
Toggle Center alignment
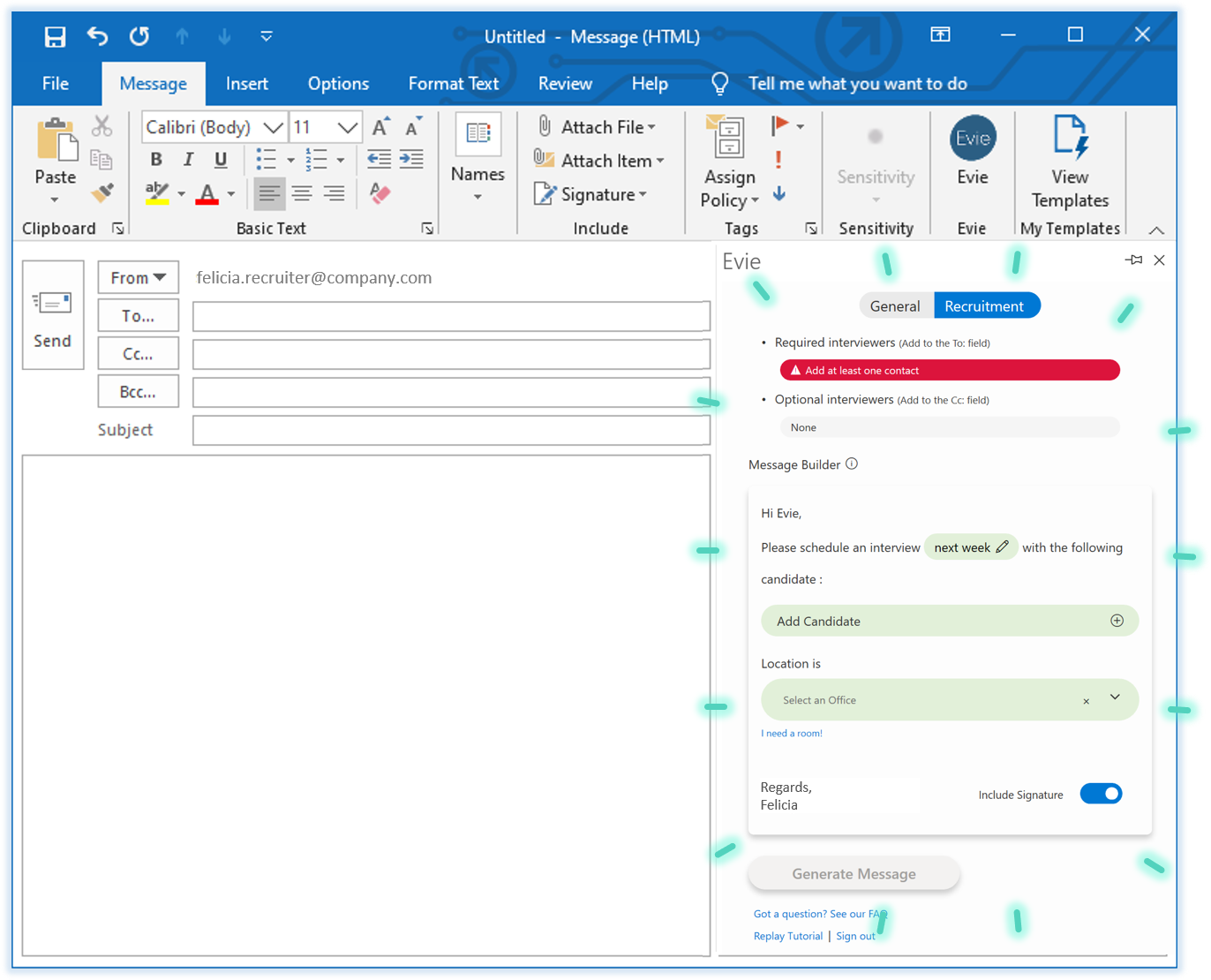click(x=302, y=193)
